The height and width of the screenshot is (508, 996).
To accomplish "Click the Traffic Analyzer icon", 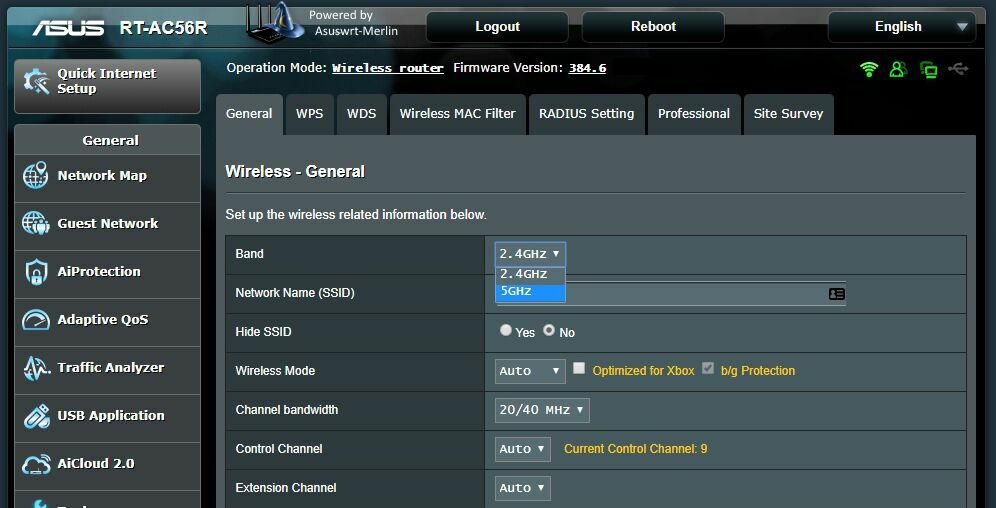I will 36,368.
